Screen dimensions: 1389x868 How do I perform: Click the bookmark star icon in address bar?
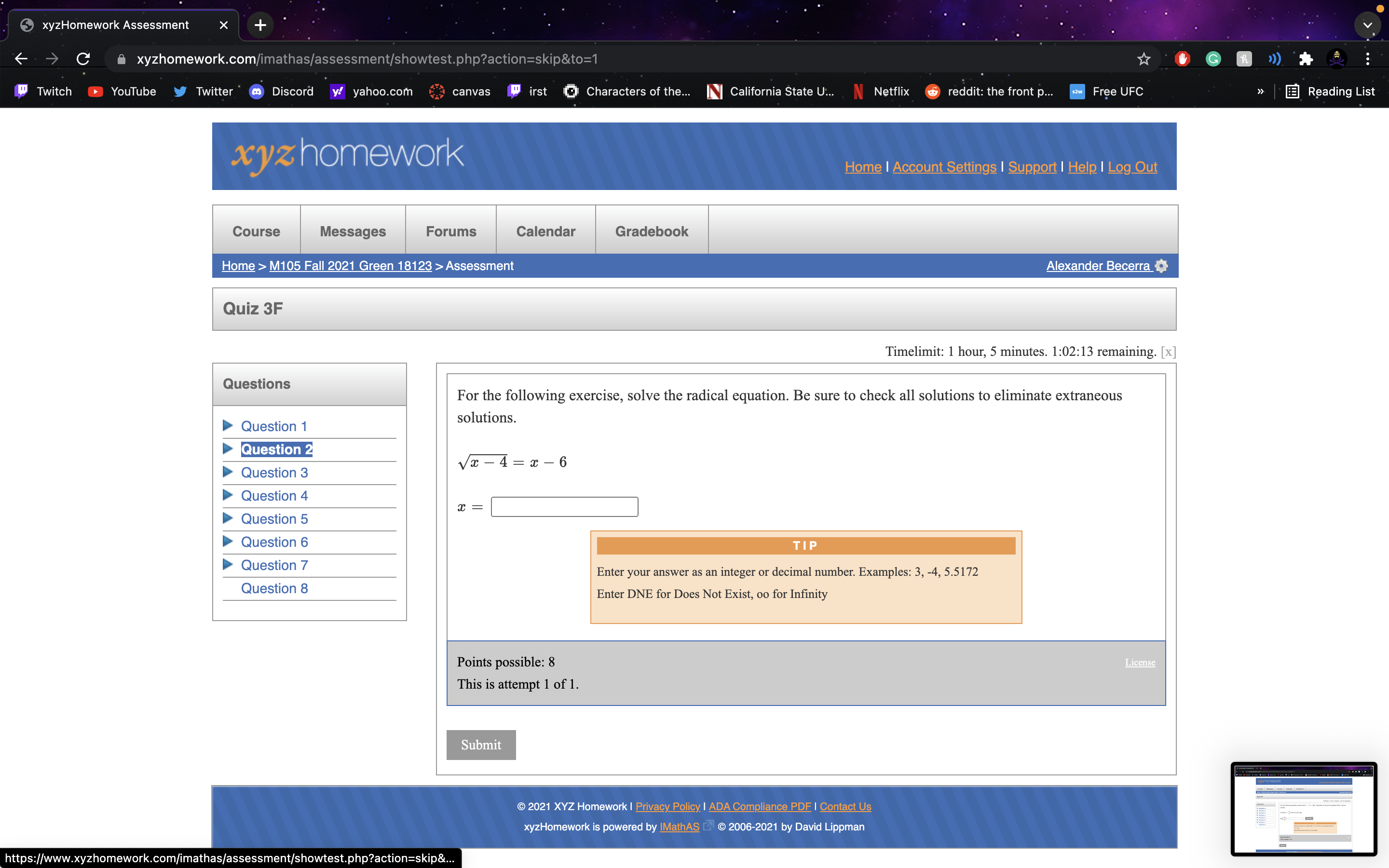point(1144,58)
